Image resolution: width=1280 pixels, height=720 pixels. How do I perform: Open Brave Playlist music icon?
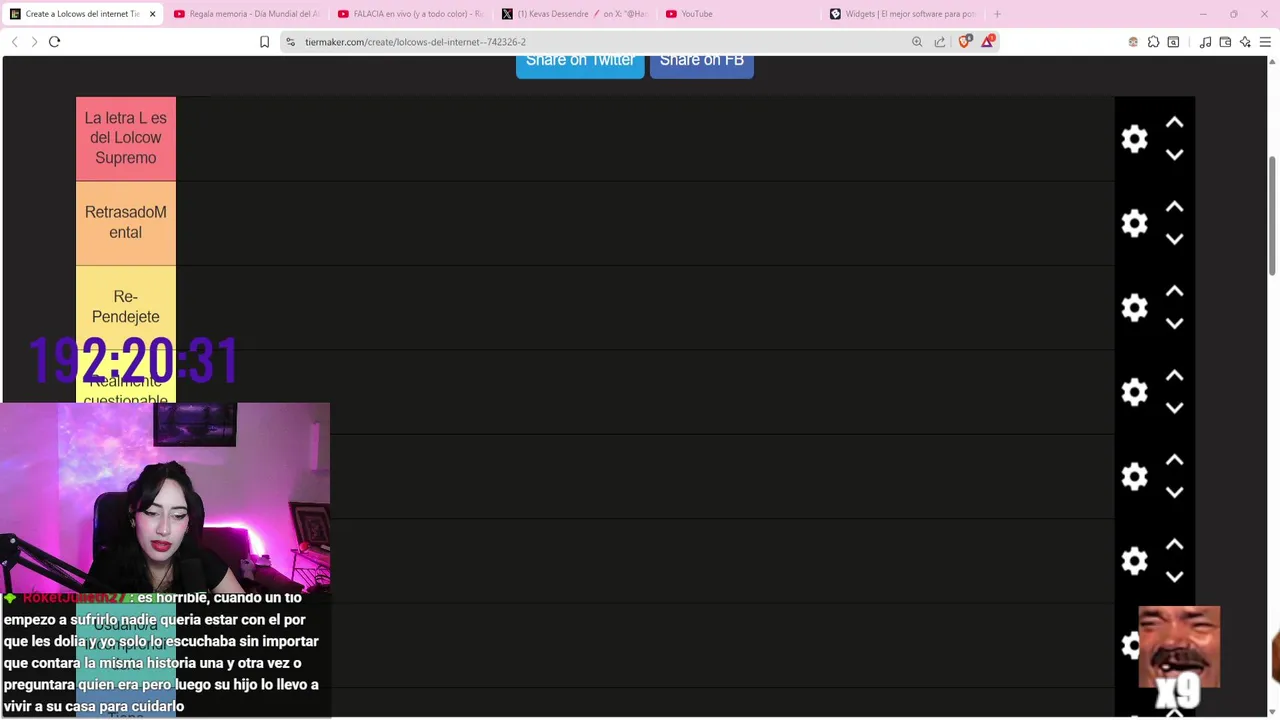coord(1205,42)
